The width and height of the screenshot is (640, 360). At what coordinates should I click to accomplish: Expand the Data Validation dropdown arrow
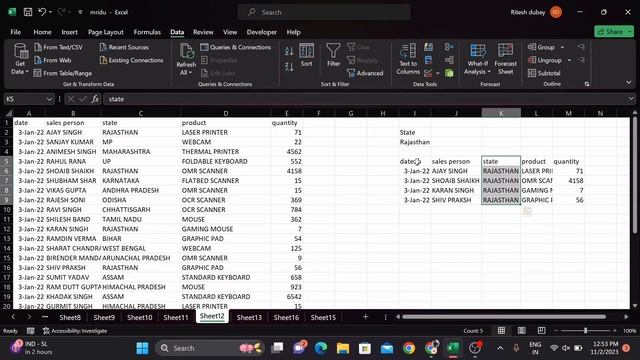tap(438, 73)
